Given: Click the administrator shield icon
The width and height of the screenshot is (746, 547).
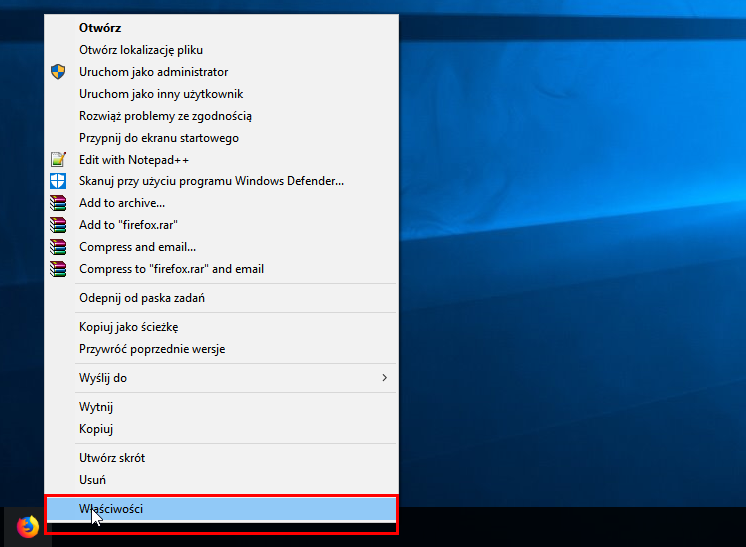Looking at the screenshot, I should point(58,72).
